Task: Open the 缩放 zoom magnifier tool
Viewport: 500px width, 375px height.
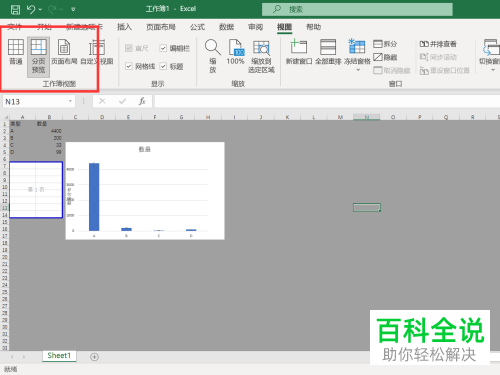Action: 213,56
